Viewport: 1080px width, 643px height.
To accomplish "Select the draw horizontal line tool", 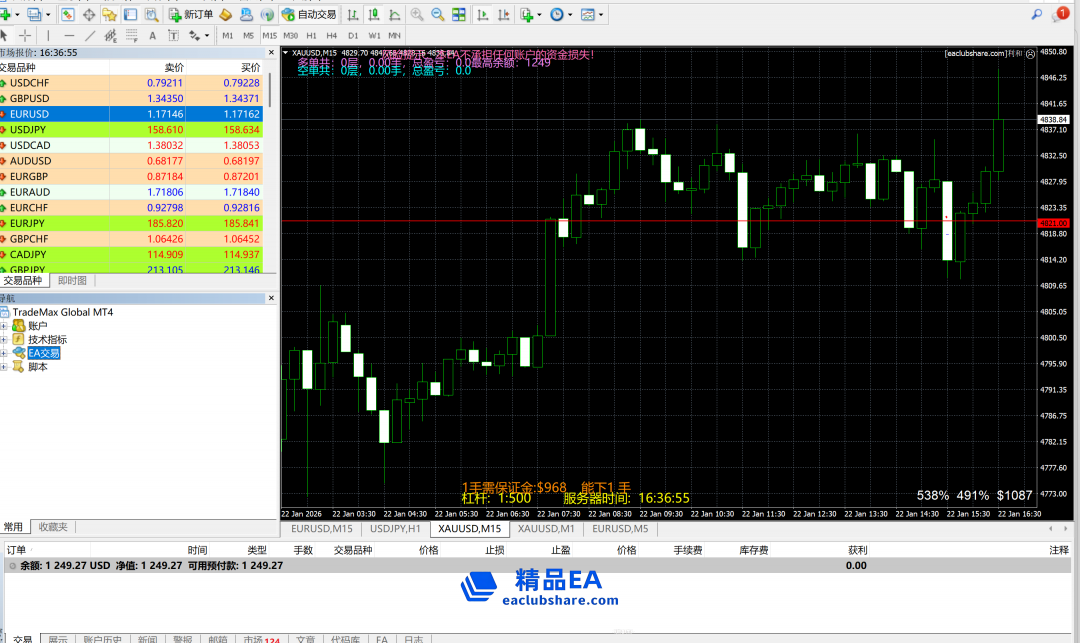I will (69, 36).
